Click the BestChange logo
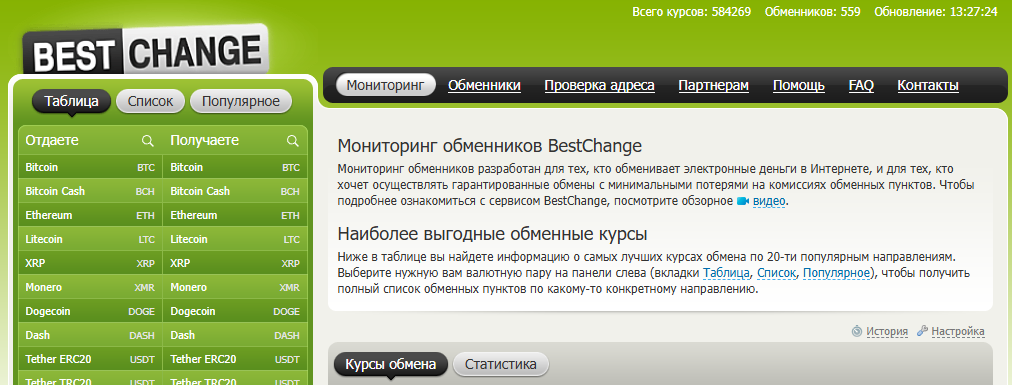Image resolution: width=1012 pixels, height=385 pixels. pos(146,50)
